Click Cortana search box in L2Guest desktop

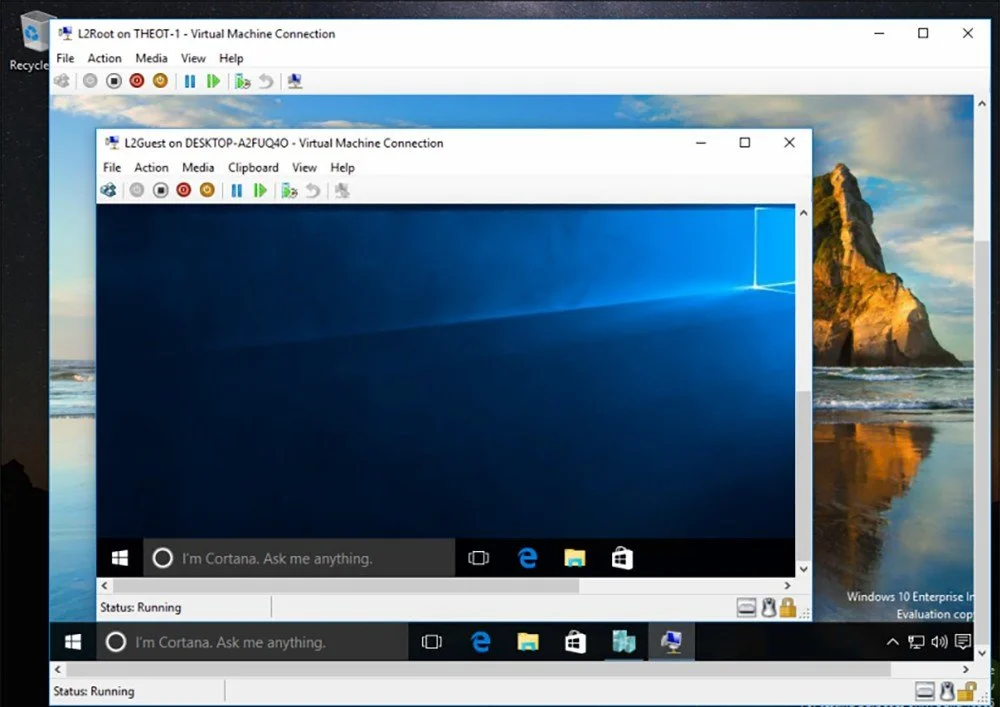299,558
